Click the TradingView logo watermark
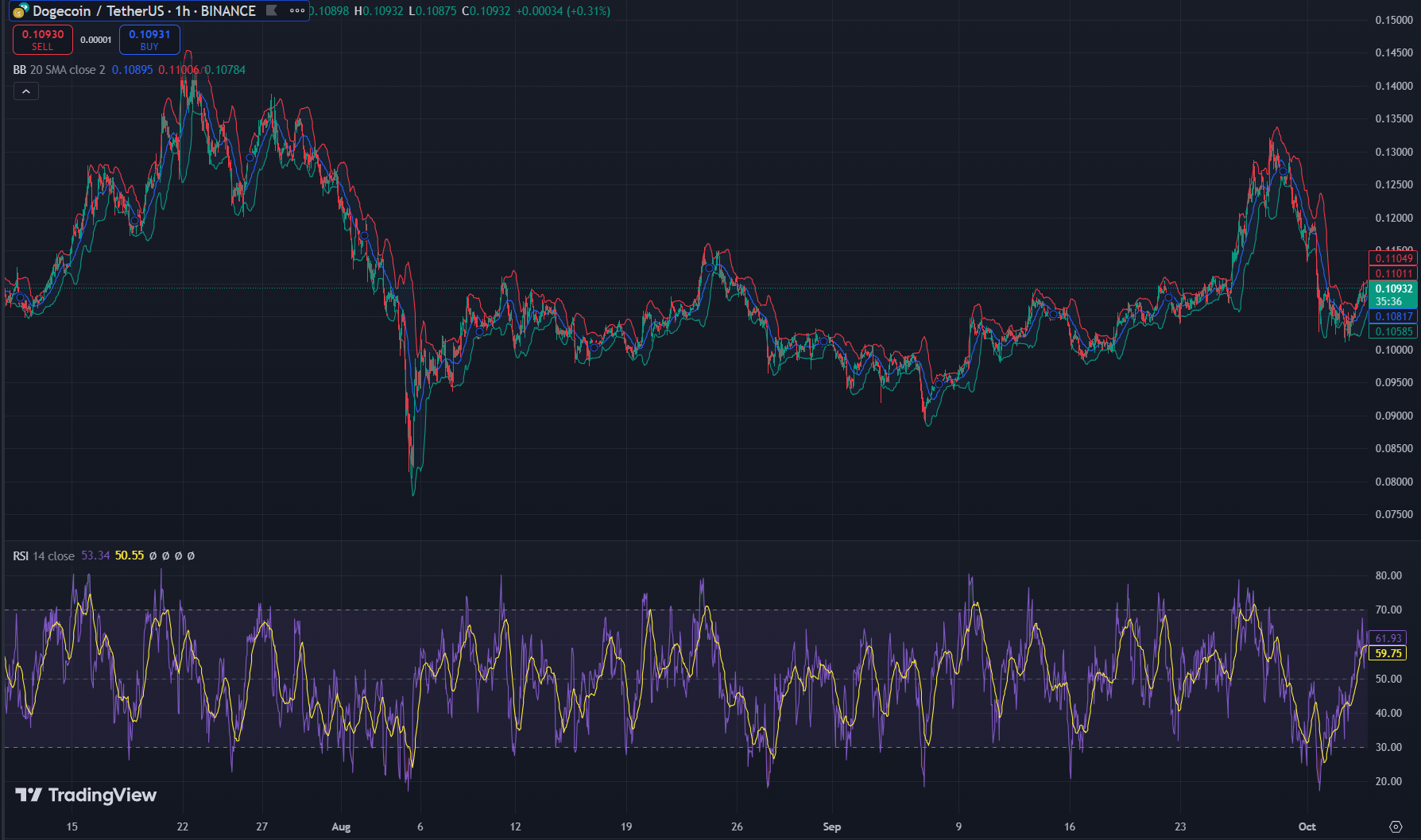 pyautogui.click(x=86, y=795)
